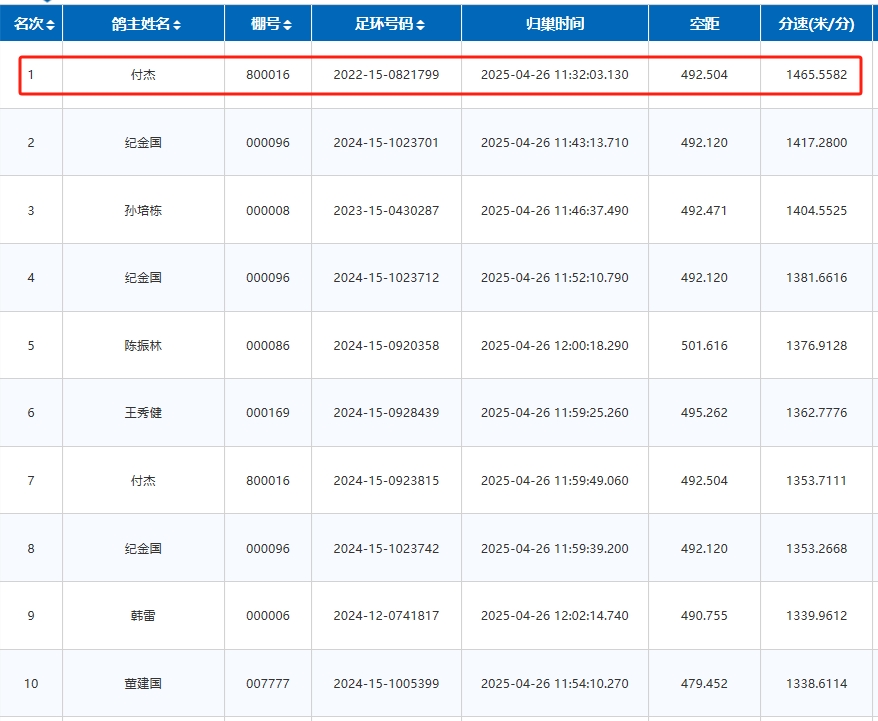The image size is (878, 721).
Task: Click the sort icon beside 棚号 header
Action: [x=288, y=24]
